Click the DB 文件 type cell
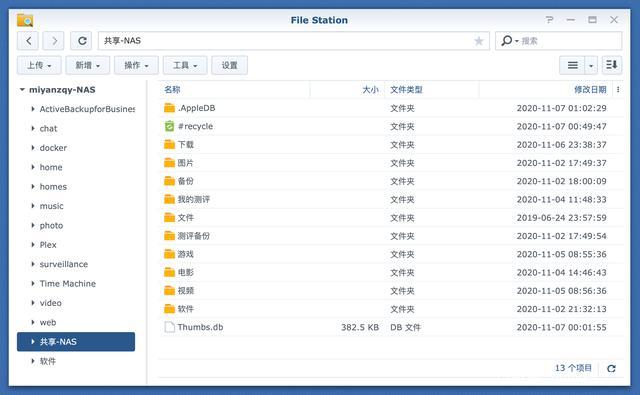Image resolution: width=640 pixels, height=395 pixels. click(x=405, y=327)
